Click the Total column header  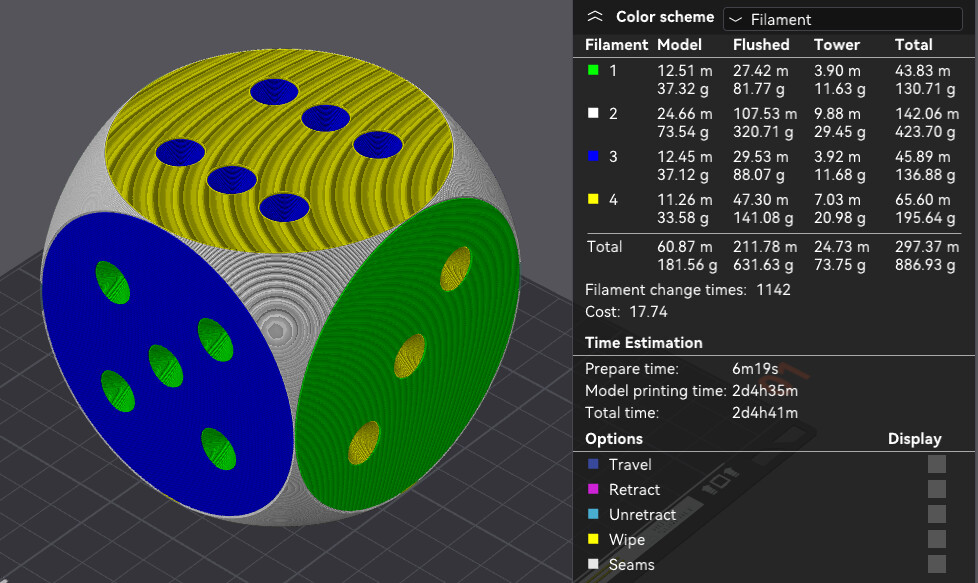(x=914, y=45)
